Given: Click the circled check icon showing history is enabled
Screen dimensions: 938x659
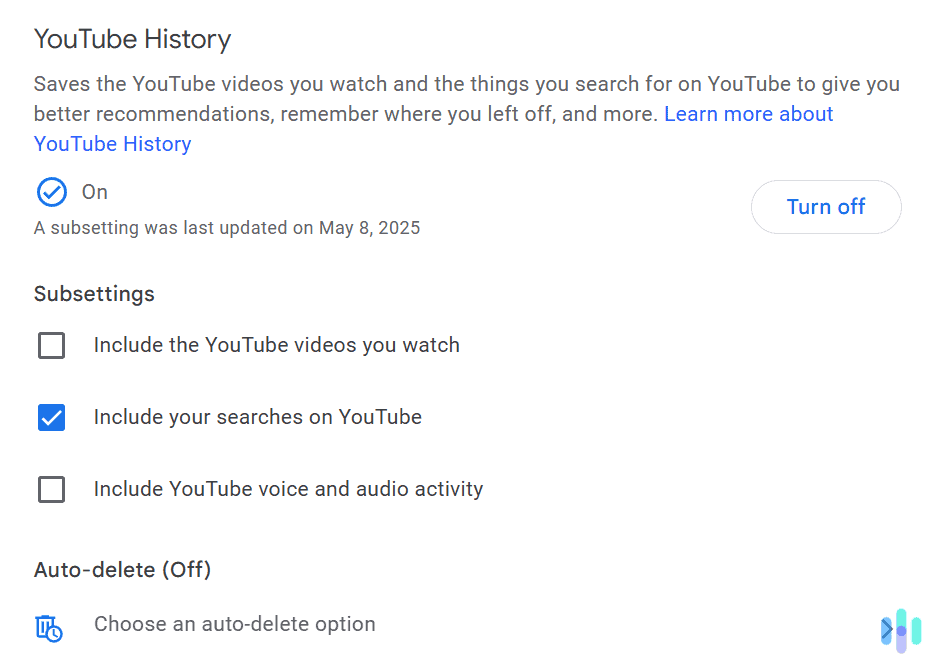Looking at the screenshot, I should point(51,192).
